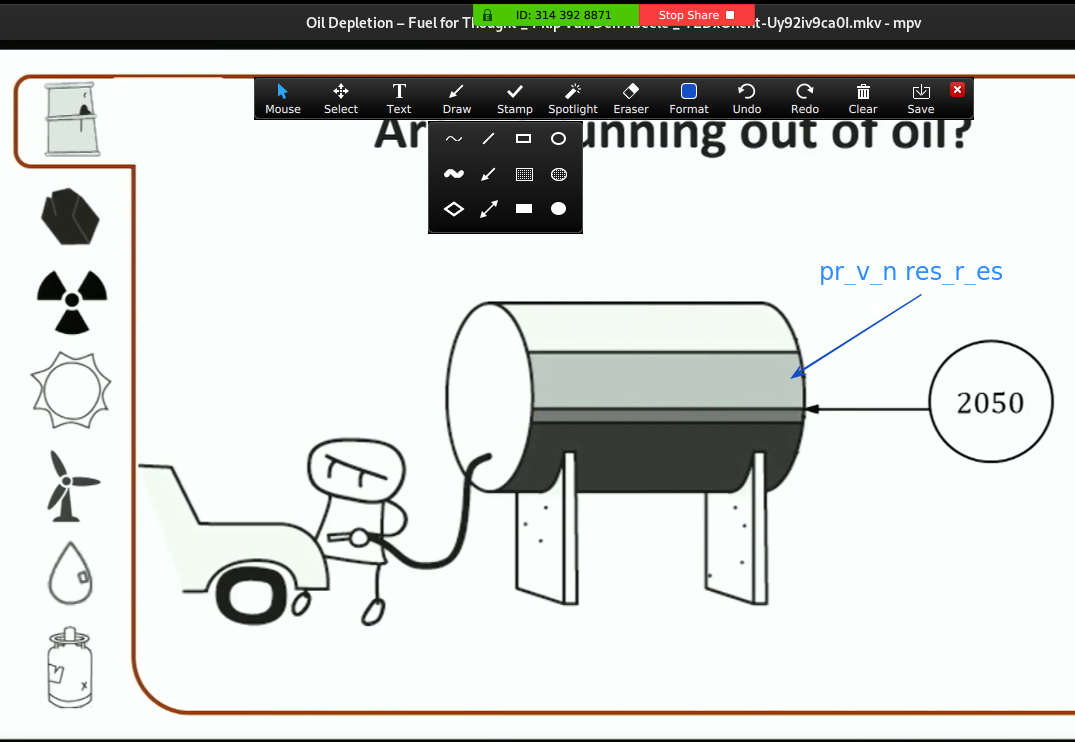Enable the Spotlight tool
Image resolution: width=1075 pixels, height=742 pixels.
[x=573, y=98]
